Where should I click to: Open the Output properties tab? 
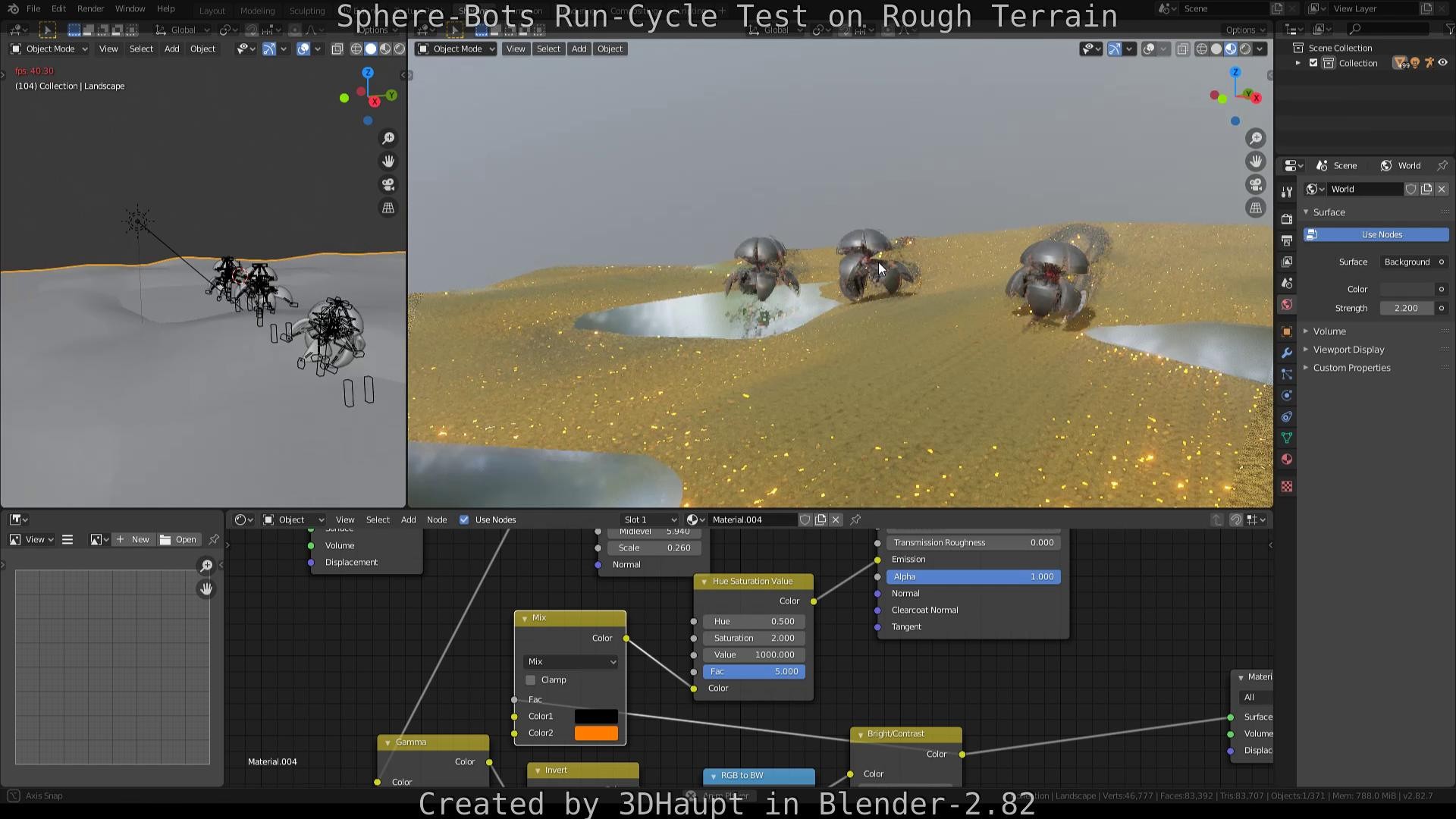click(x=1286, y=240)
